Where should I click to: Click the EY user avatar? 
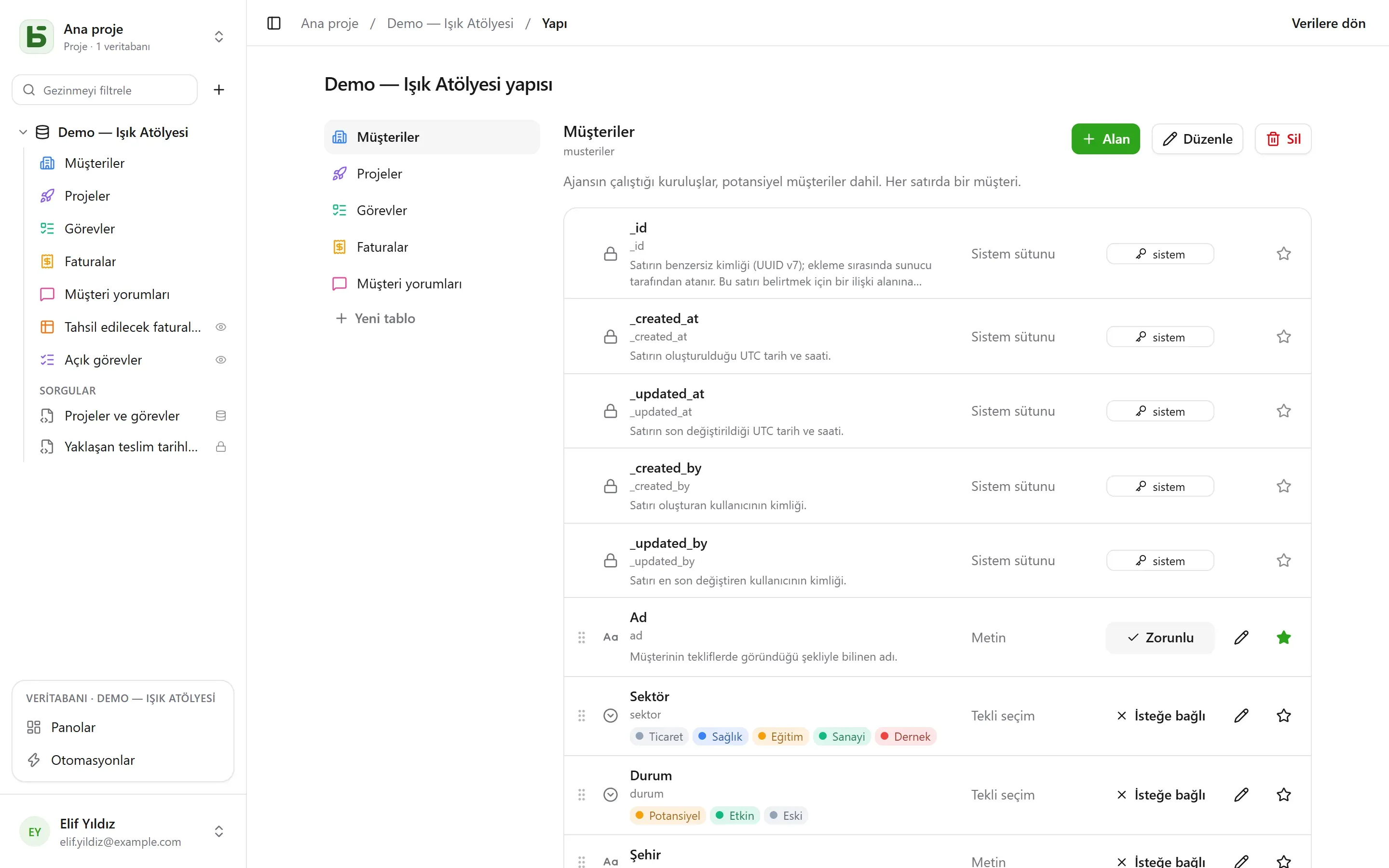coord(35,832)
